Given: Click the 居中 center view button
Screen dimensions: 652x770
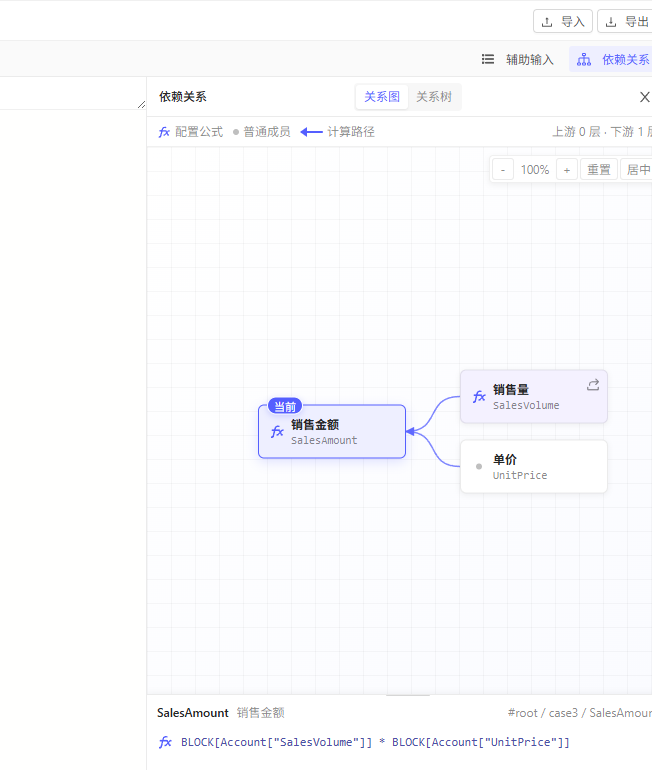Looking at the screenshot, I should 637,170.
